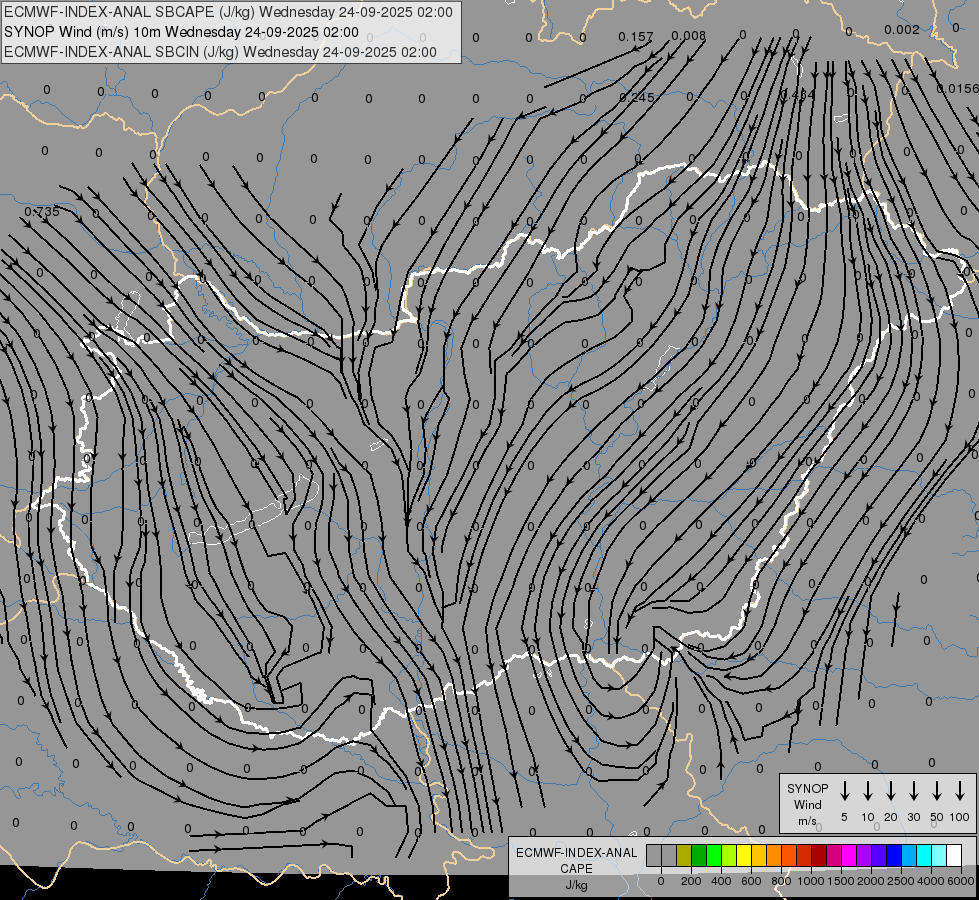
Task: Click the 0.735 value at left edge
Action: coord(42,212)
